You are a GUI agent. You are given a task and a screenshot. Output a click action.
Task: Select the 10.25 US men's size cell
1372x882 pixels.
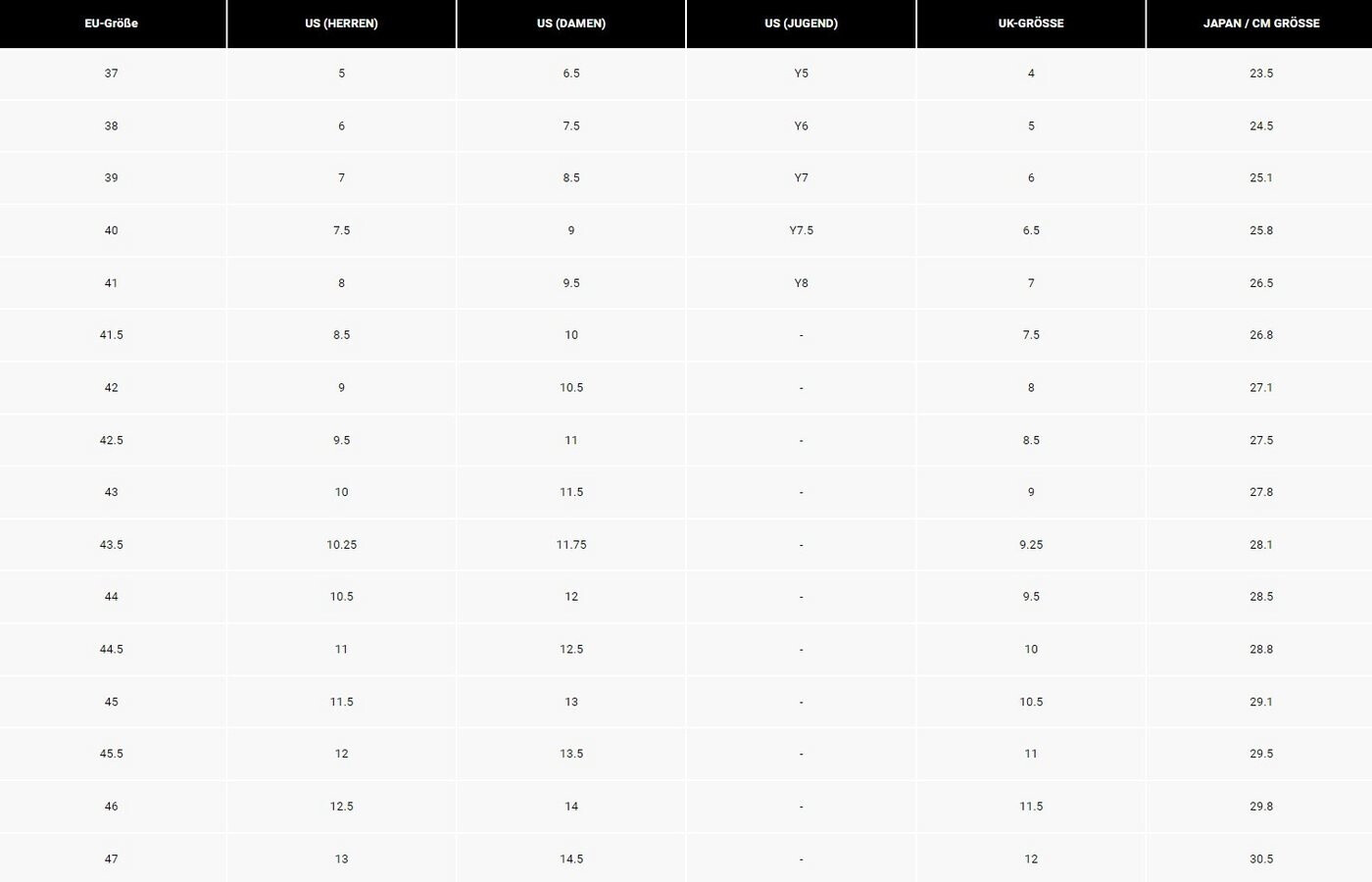[341, 545]
